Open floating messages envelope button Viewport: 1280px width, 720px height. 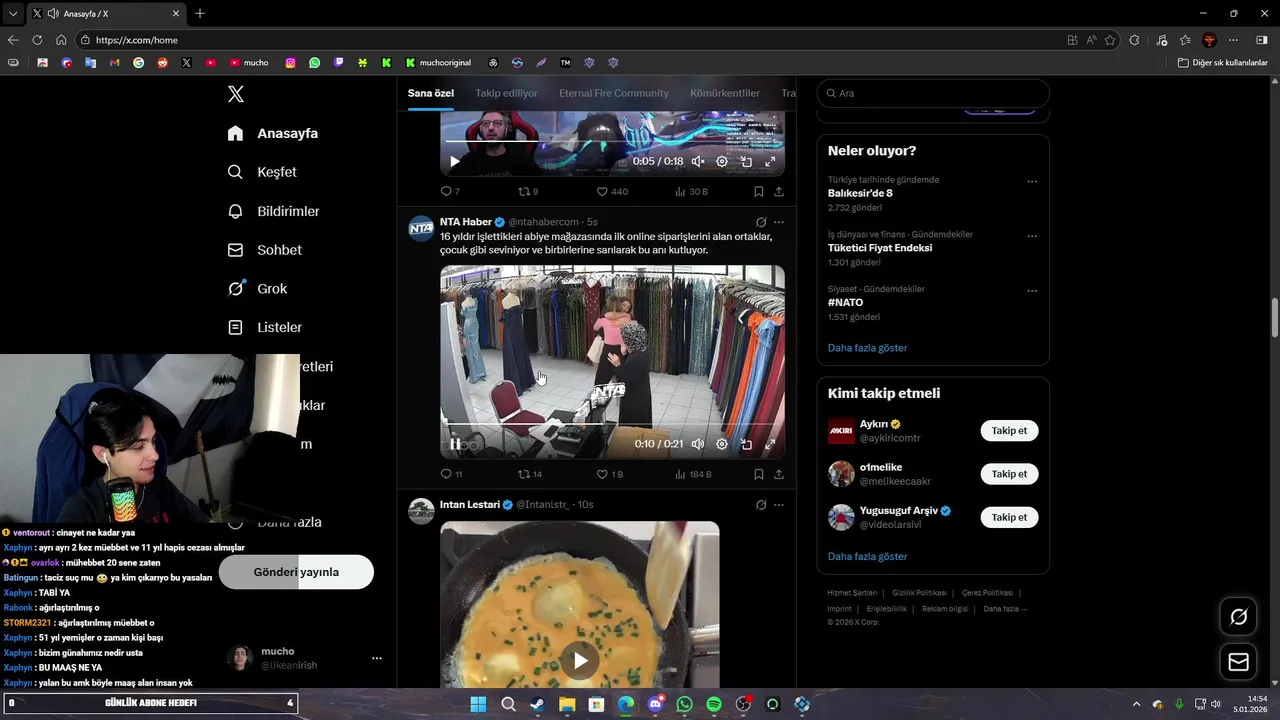click(1238, 662)
